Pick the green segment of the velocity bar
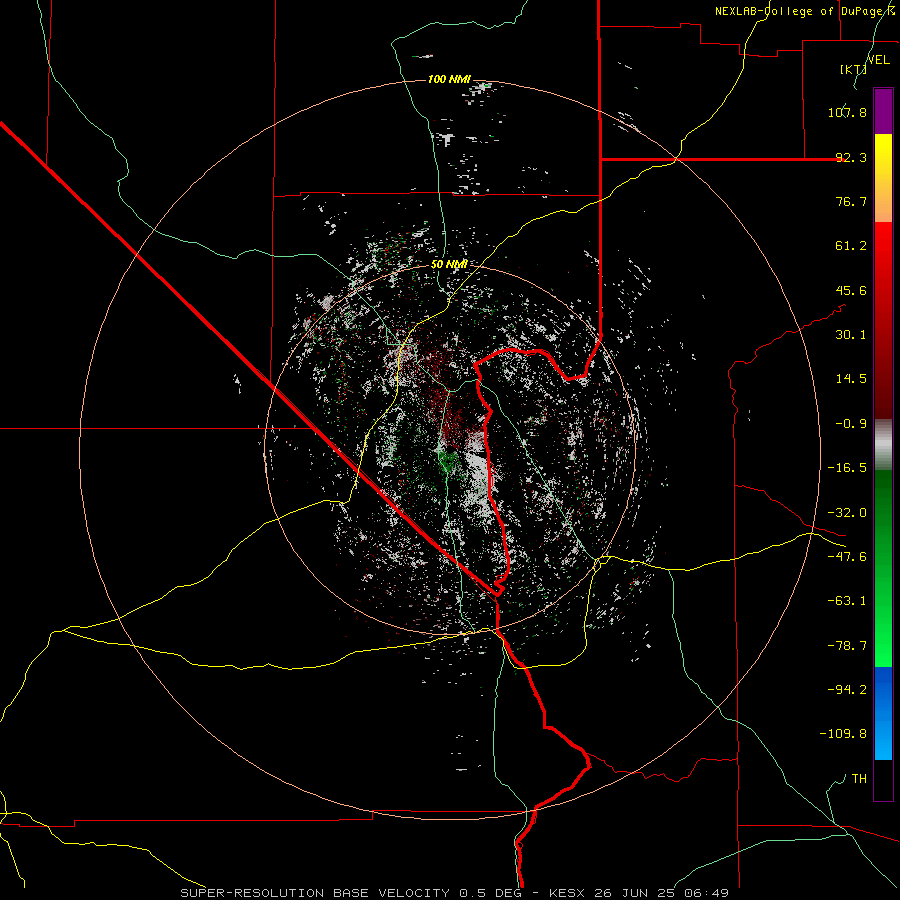The width and height of the screenshot is (900, 900). click(883, 568)
